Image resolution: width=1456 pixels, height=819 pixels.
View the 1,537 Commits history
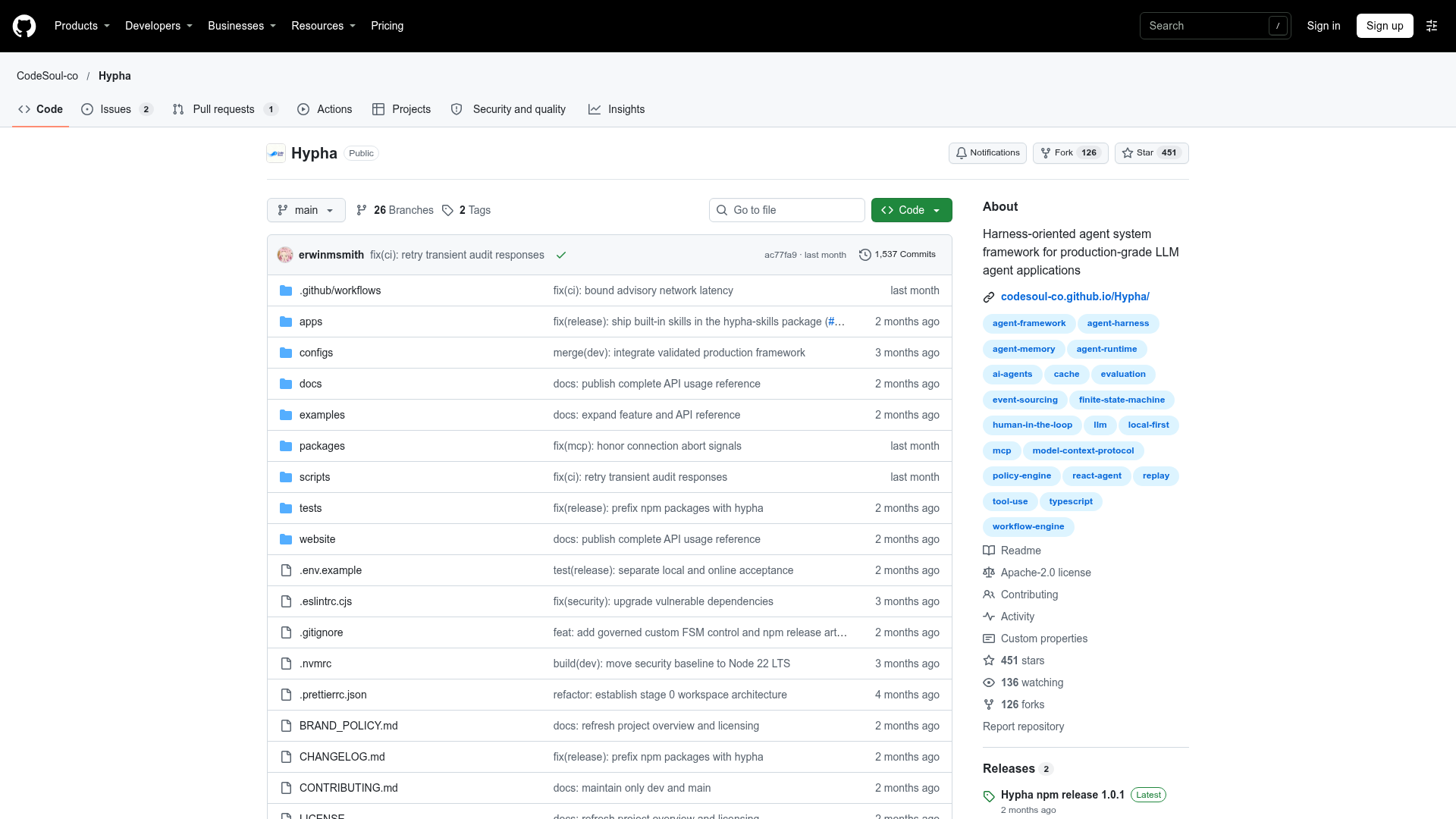point(897,255)
